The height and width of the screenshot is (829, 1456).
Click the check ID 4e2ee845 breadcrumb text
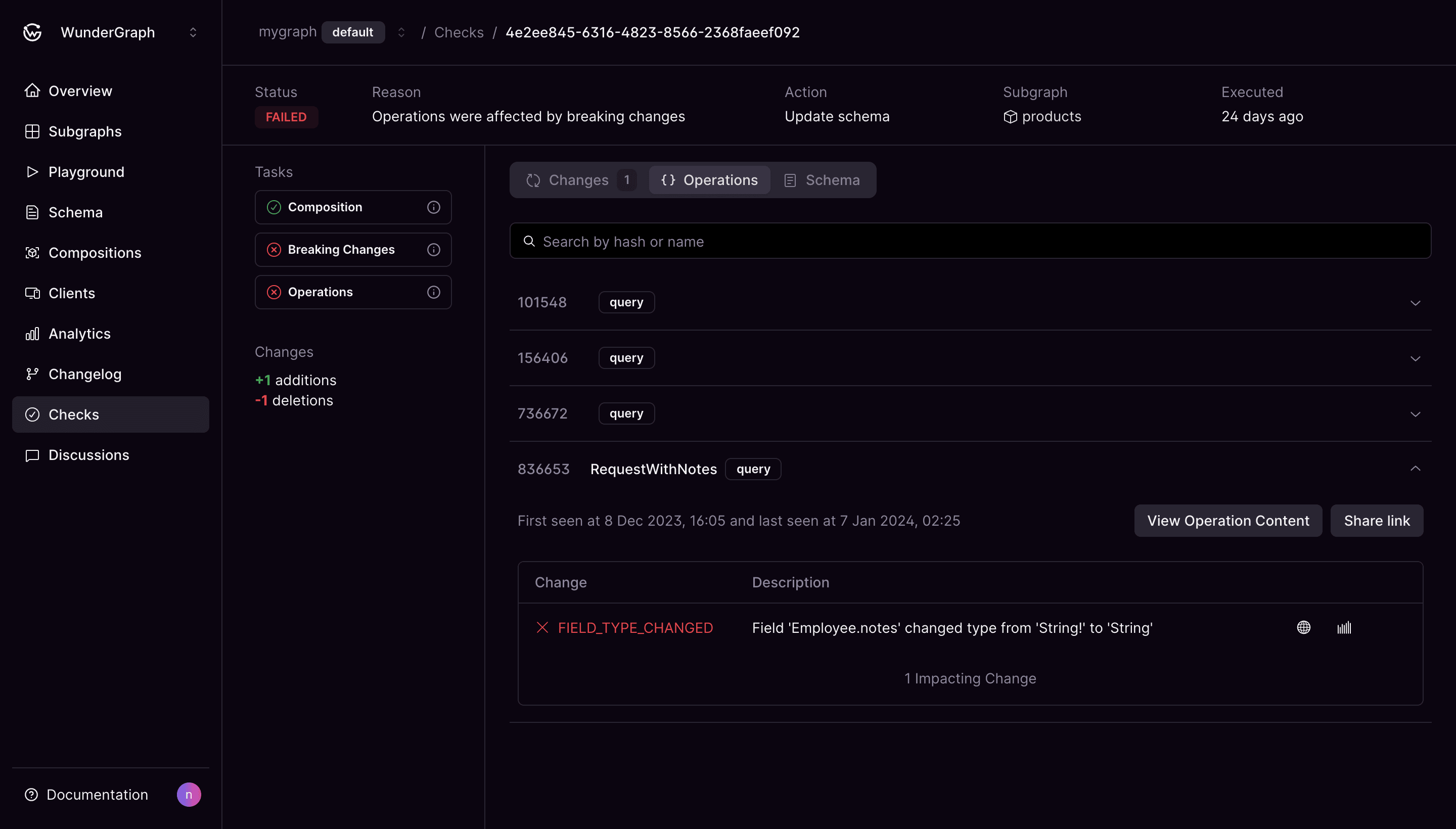653,32
